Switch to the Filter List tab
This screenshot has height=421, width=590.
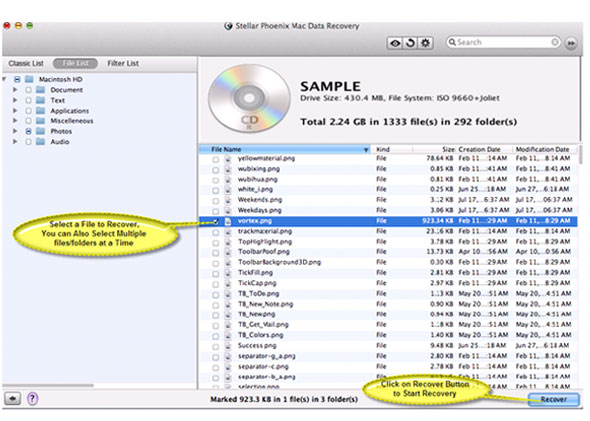123,64
